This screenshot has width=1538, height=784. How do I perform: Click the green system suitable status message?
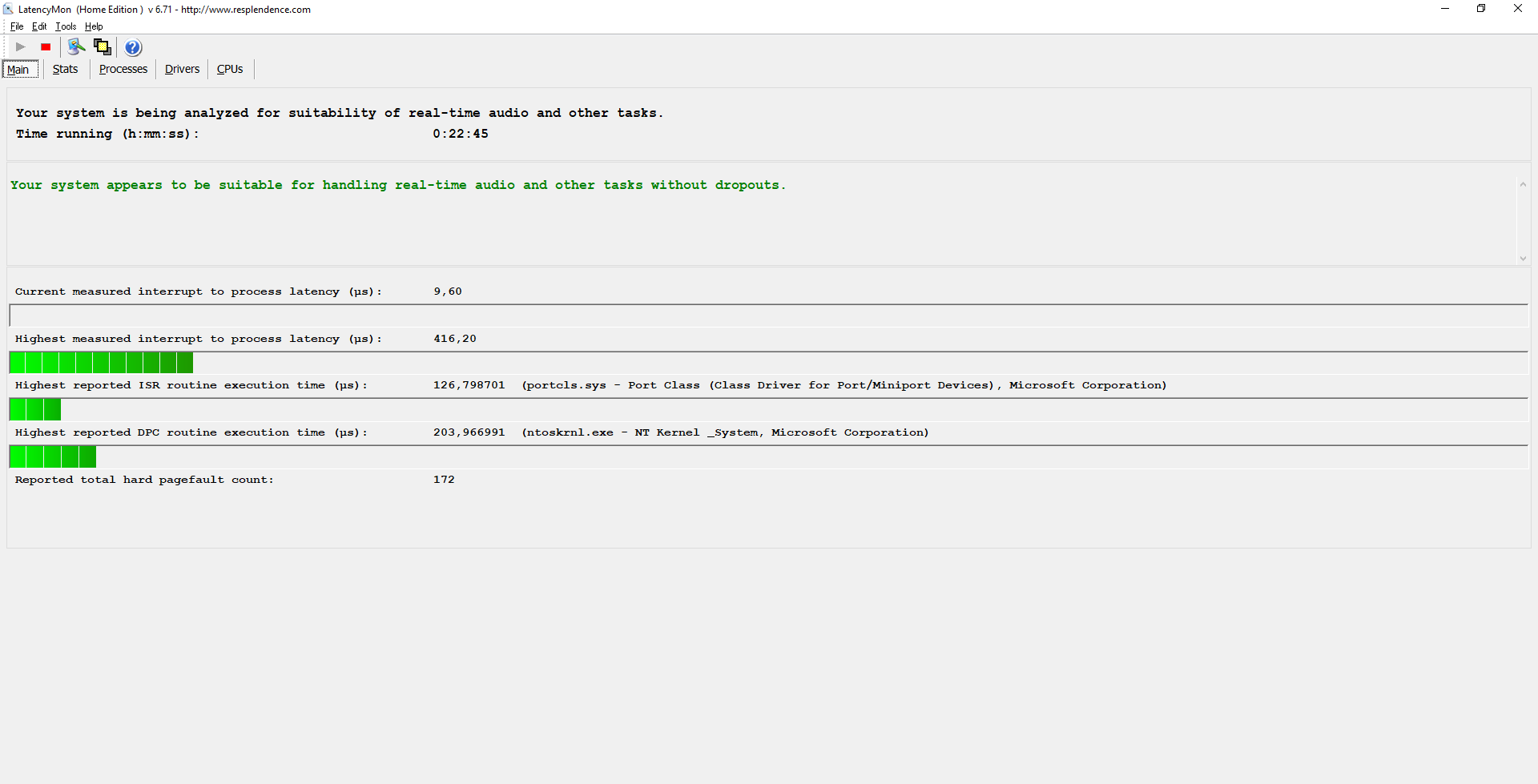point(398,185)
